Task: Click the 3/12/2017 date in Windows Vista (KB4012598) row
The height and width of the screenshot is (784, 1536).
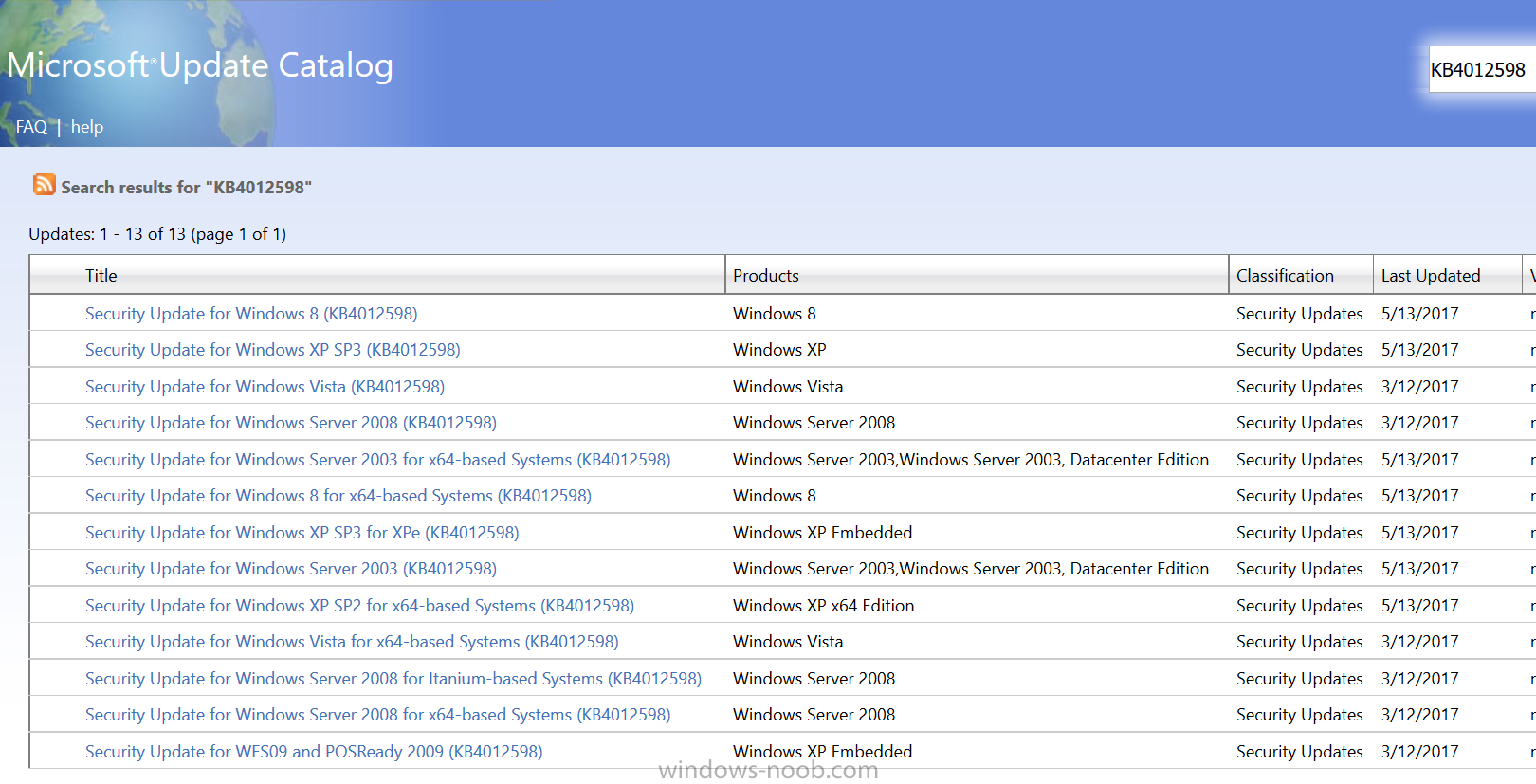Action: click(x=1419, y=387)
